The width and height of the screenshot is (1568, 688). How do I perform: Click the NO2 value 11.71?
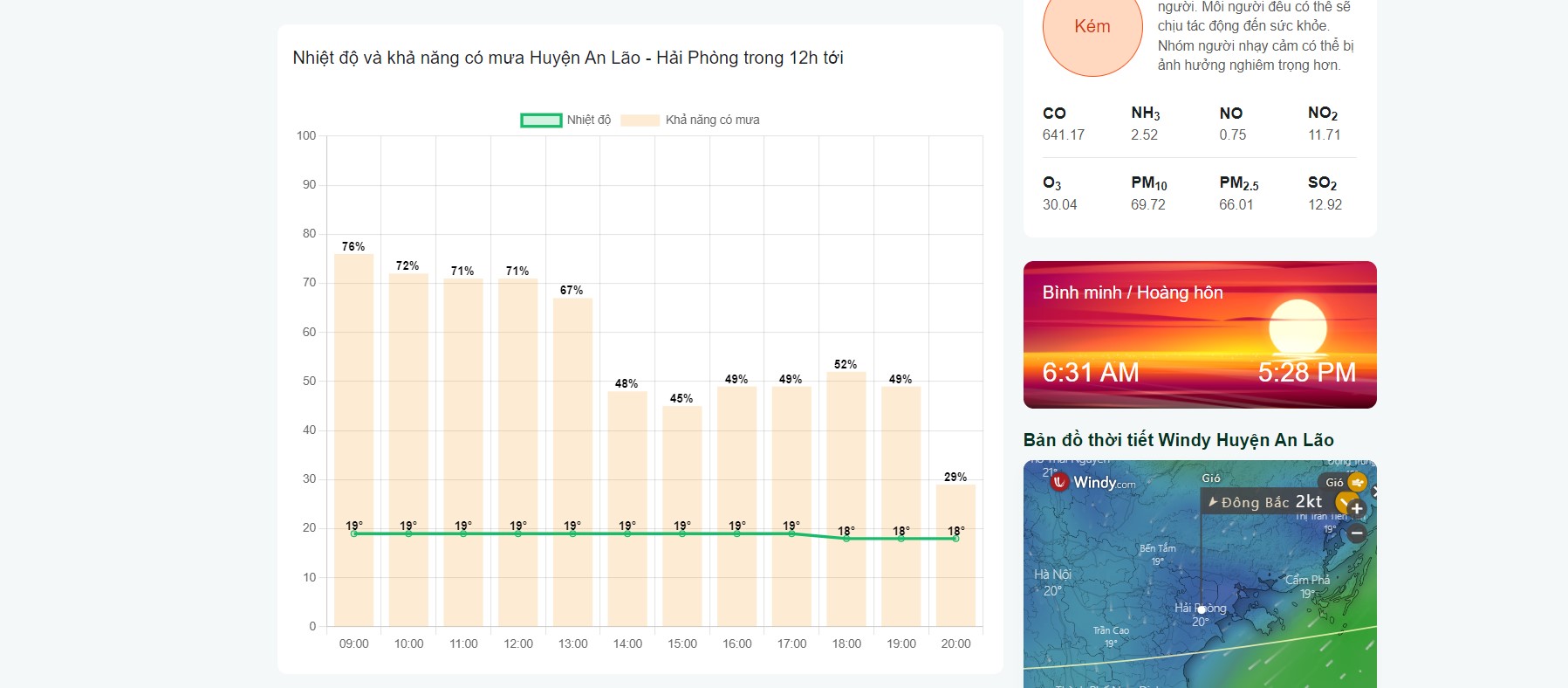(1325, 134)
